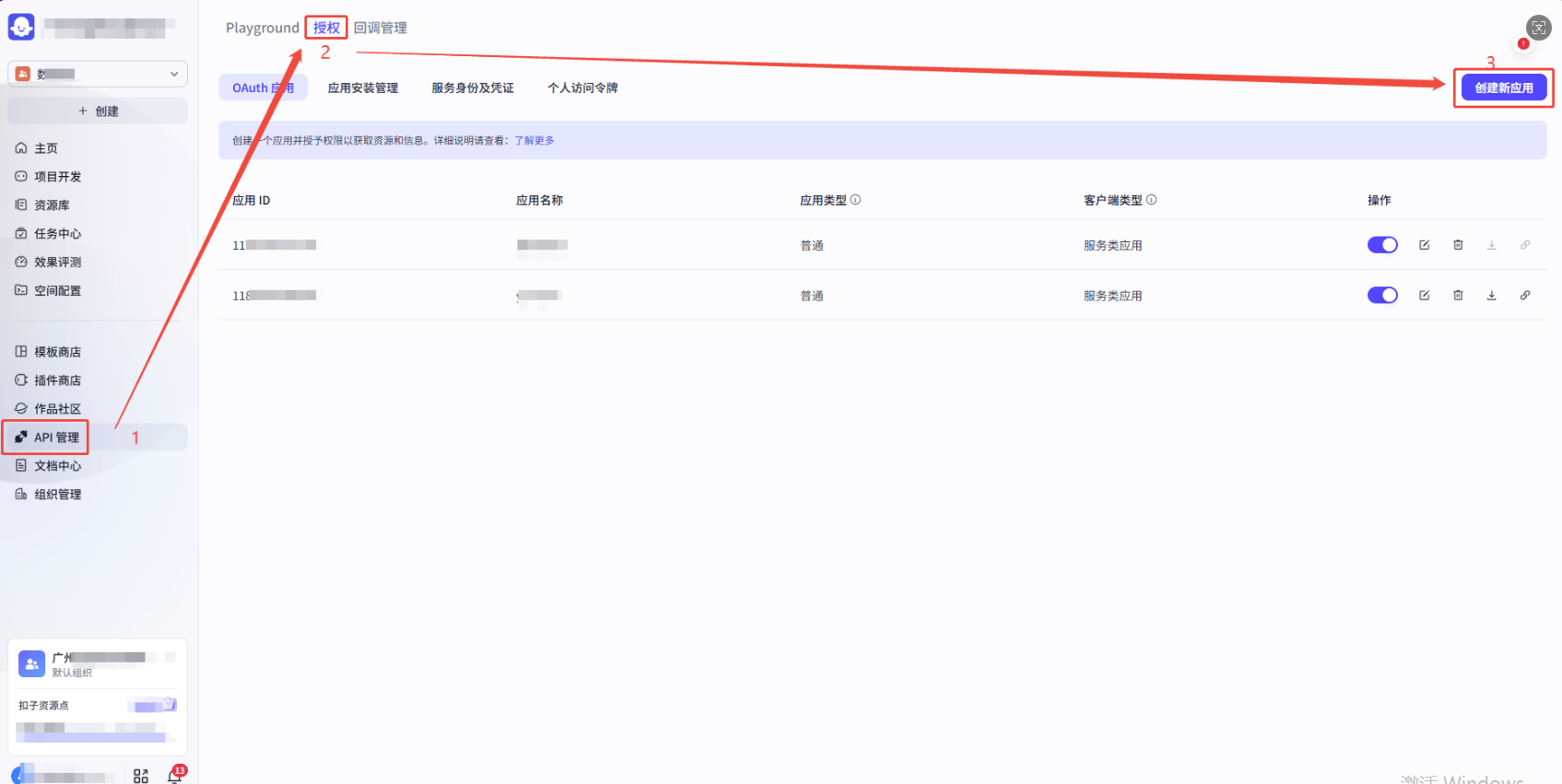Open the 了解更多 link

coord(534,141)
